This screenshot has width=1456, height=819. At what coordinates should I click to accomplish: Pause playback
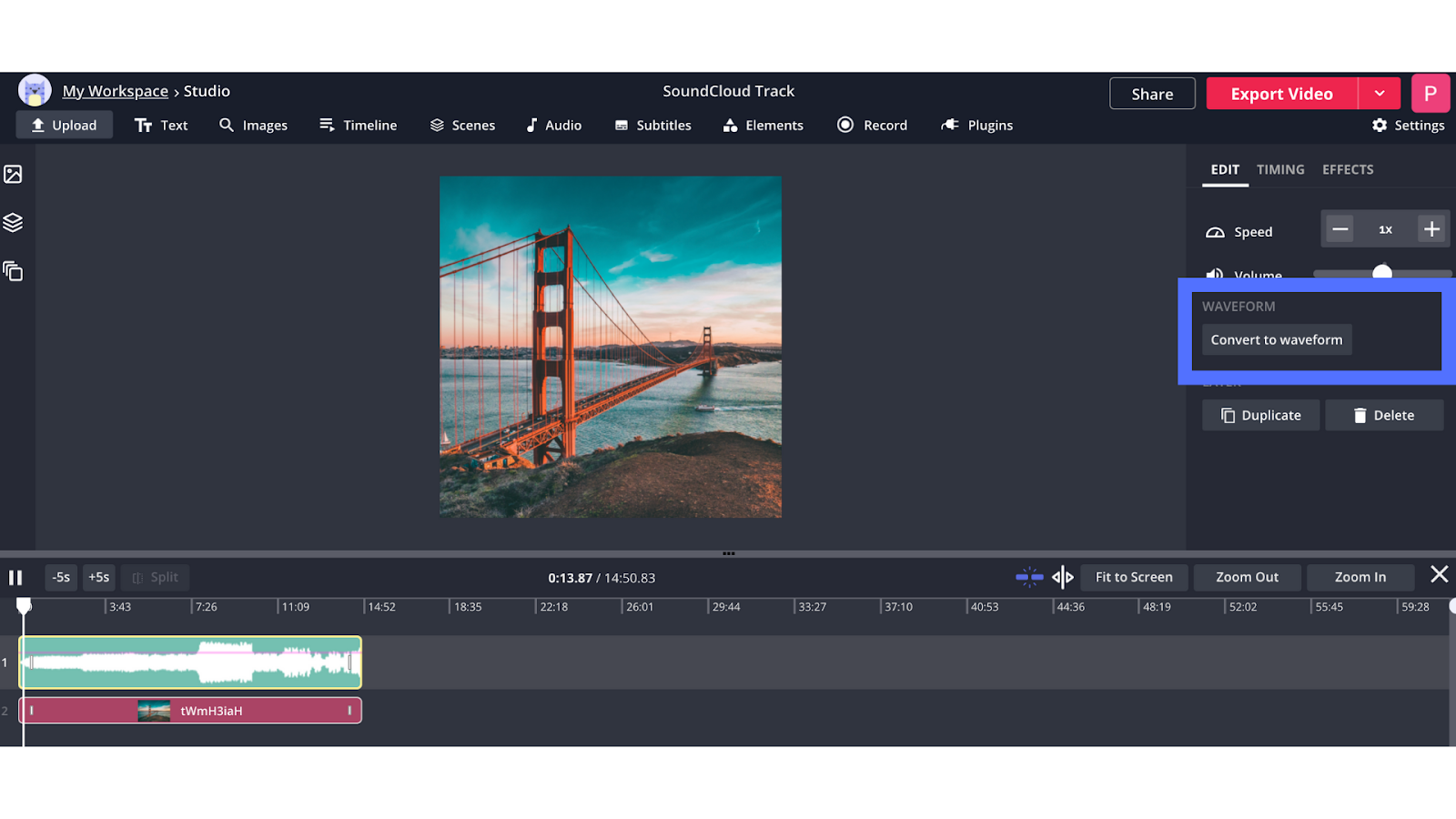15,578
